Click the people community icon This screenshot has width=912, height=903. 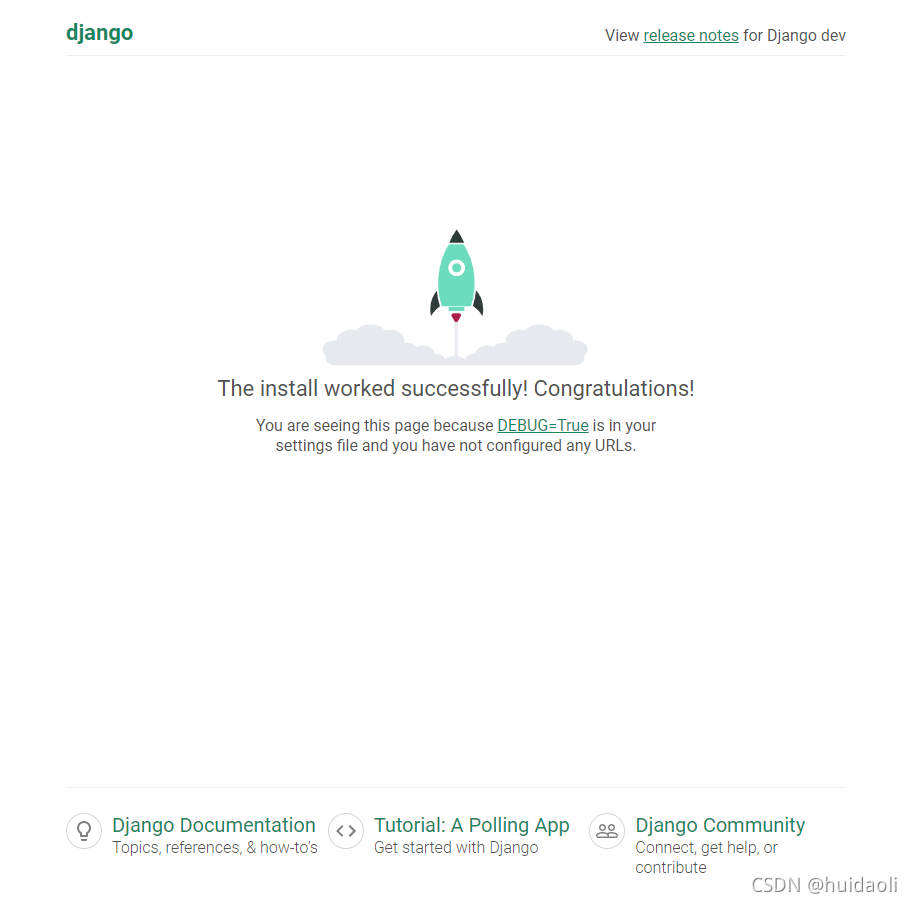point(607,831)
